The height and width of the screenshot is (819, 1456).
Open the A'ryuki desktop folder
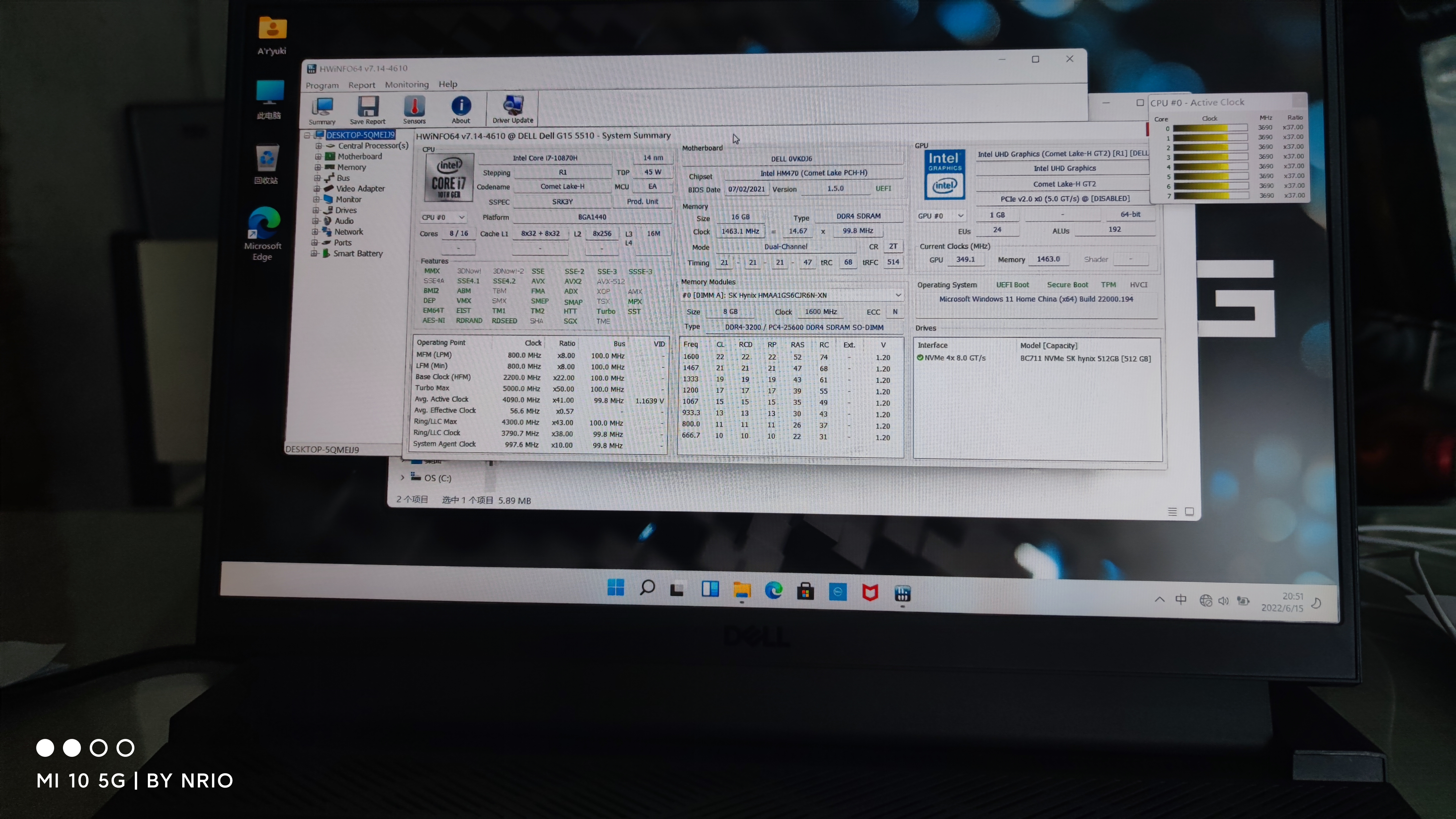272,35
